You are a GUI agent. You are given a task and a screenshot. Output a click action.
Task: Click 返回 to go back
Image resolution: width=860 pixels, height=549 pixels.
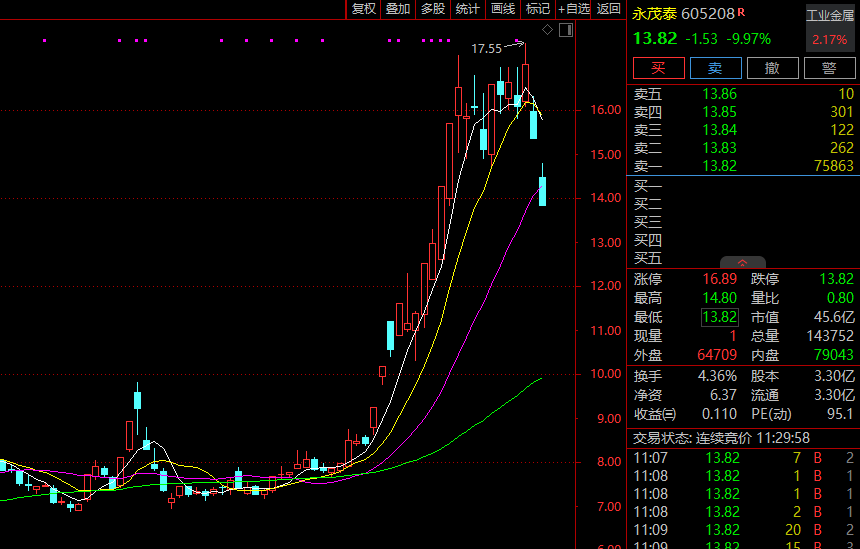click(x=609, y=9)
